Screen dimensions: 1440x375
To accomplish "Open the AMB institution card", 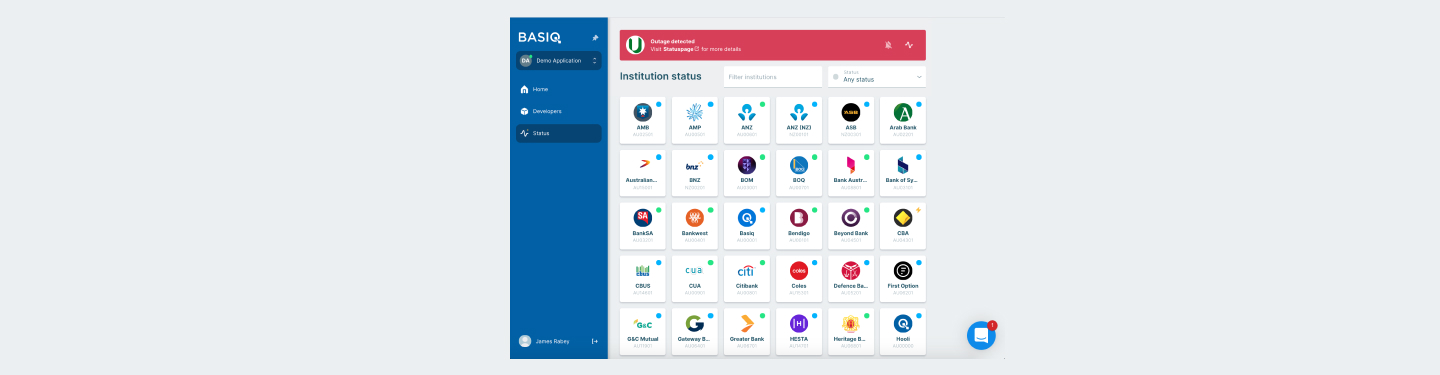I will (x=643, y=120).
